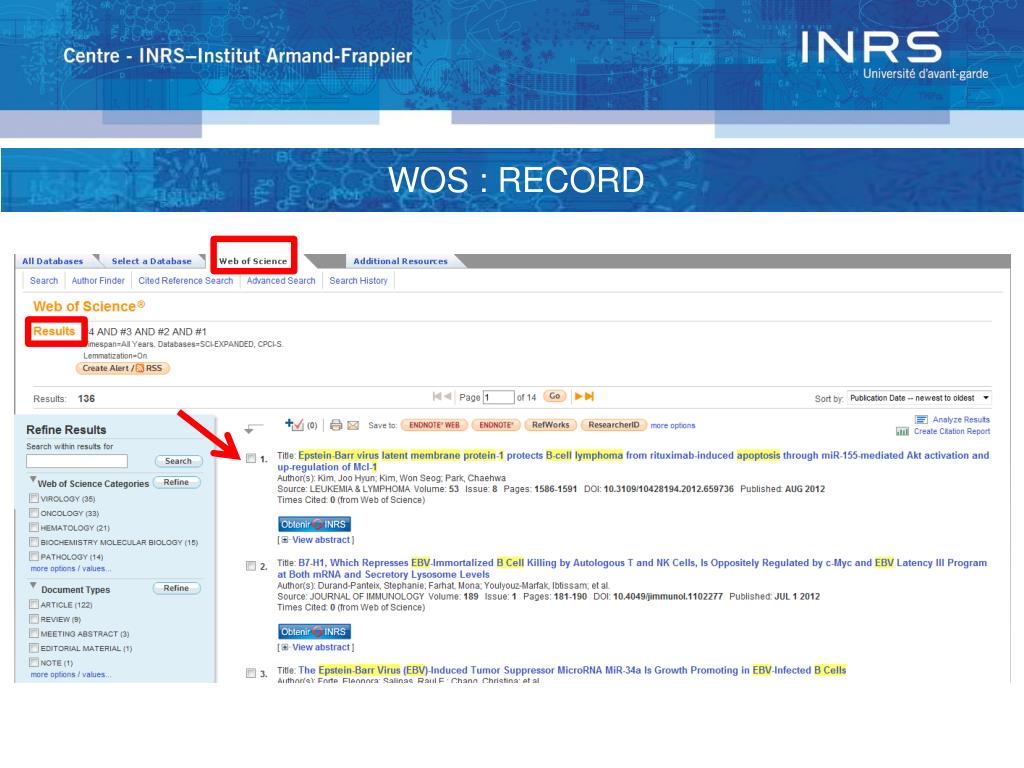Screen dimensions: 1024x768
Task: Add marked records plus-check icon
Action: point(294,424)
